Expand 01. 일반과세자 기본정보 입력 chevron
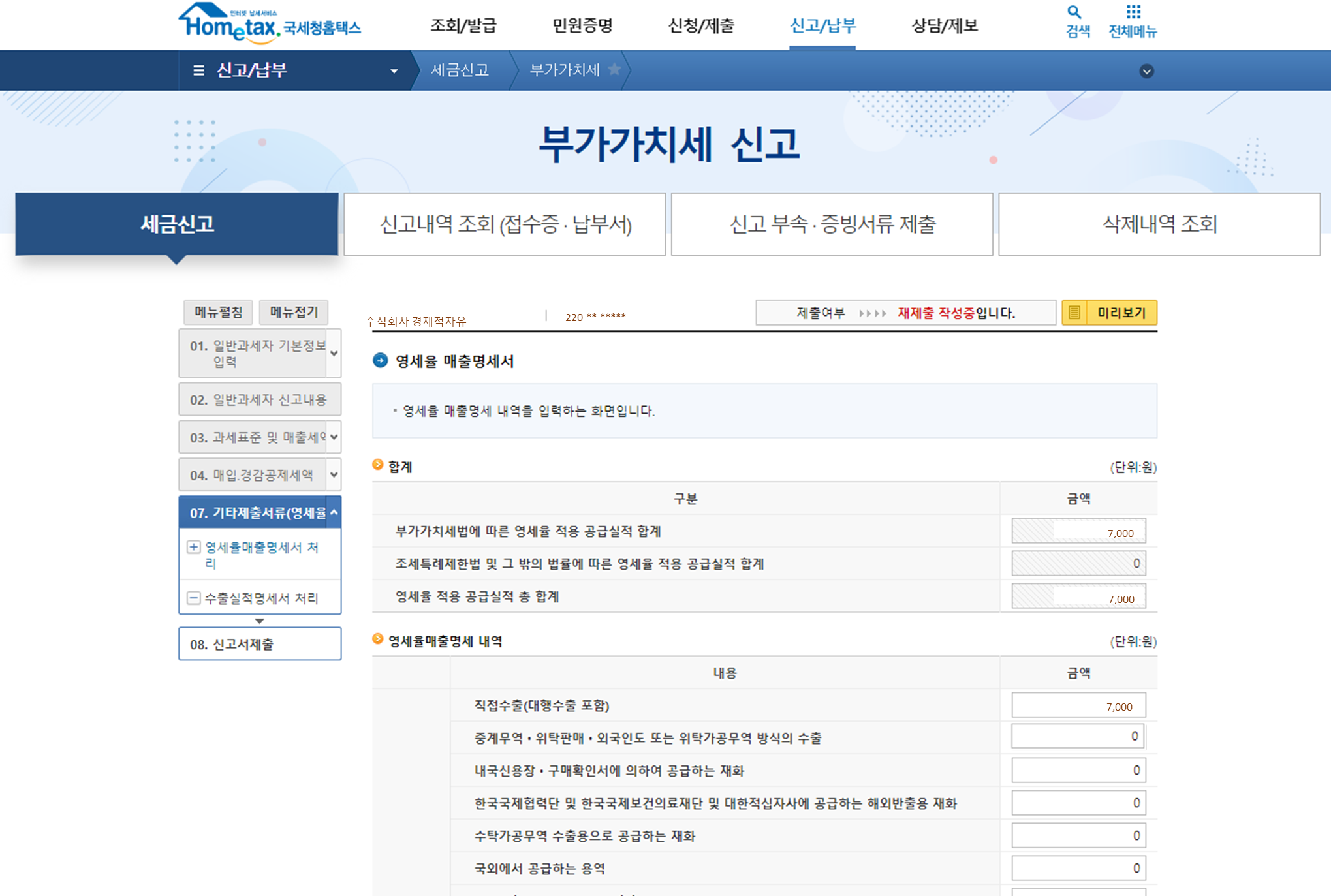The width and height of the screenshot is (1331, 896). 334,353
